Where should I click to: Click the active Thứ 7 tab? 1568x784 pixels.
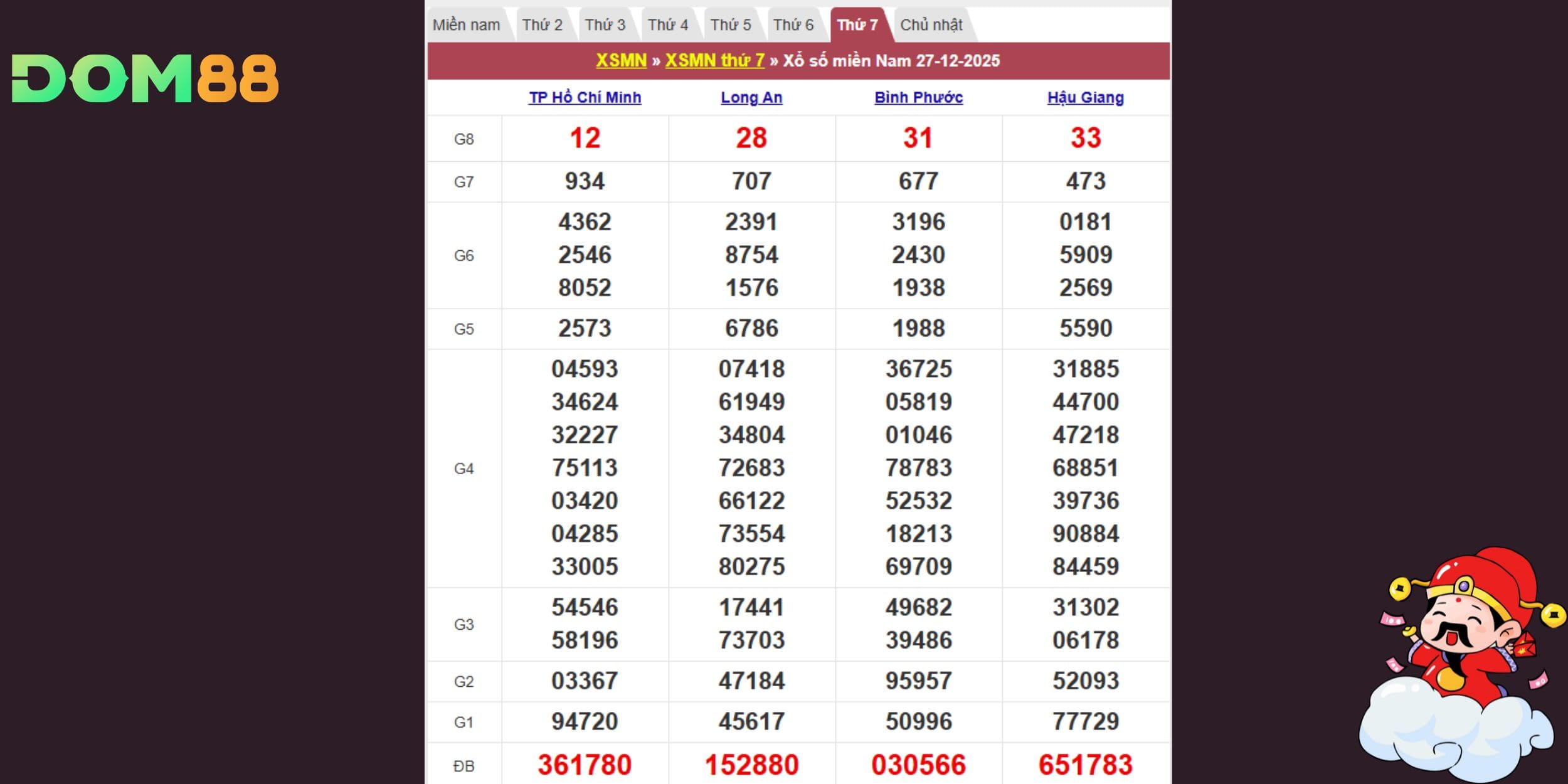(x=857, y=25)
